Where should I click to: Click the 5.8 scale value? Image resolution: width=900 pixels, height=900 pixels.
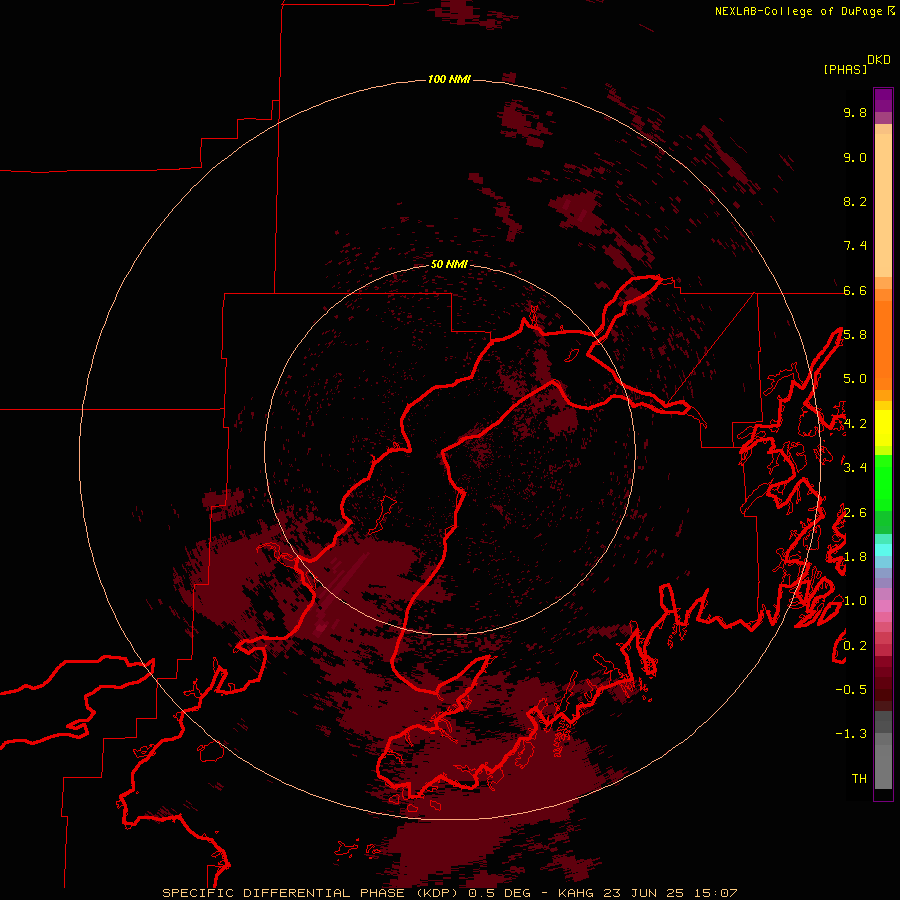[x=855, y=335]
